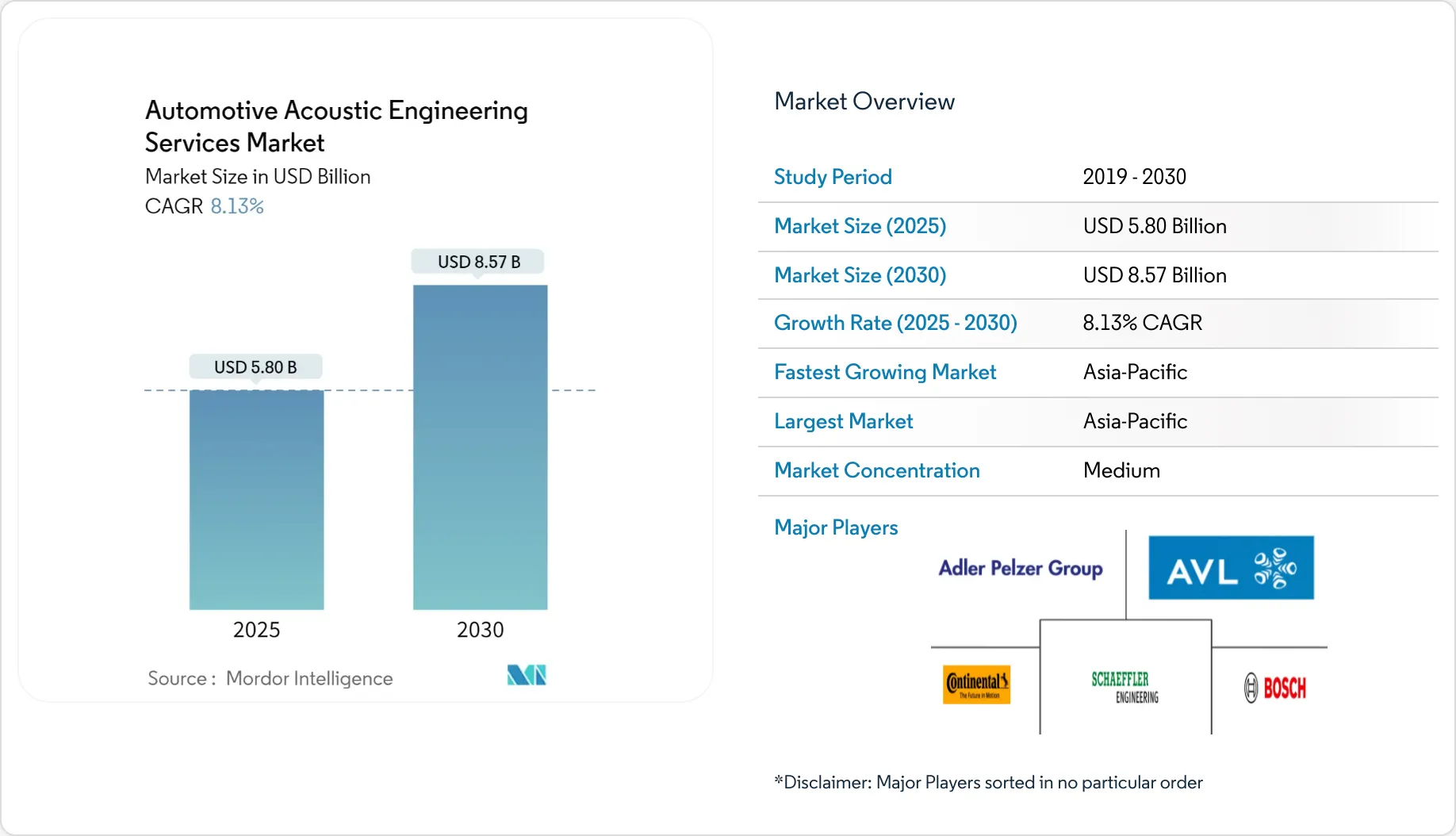This screenshot has height=836, width=1456.
Task: Click the Asia-Pacific value for Fastest Growing Market
Action: [1135, 372]
